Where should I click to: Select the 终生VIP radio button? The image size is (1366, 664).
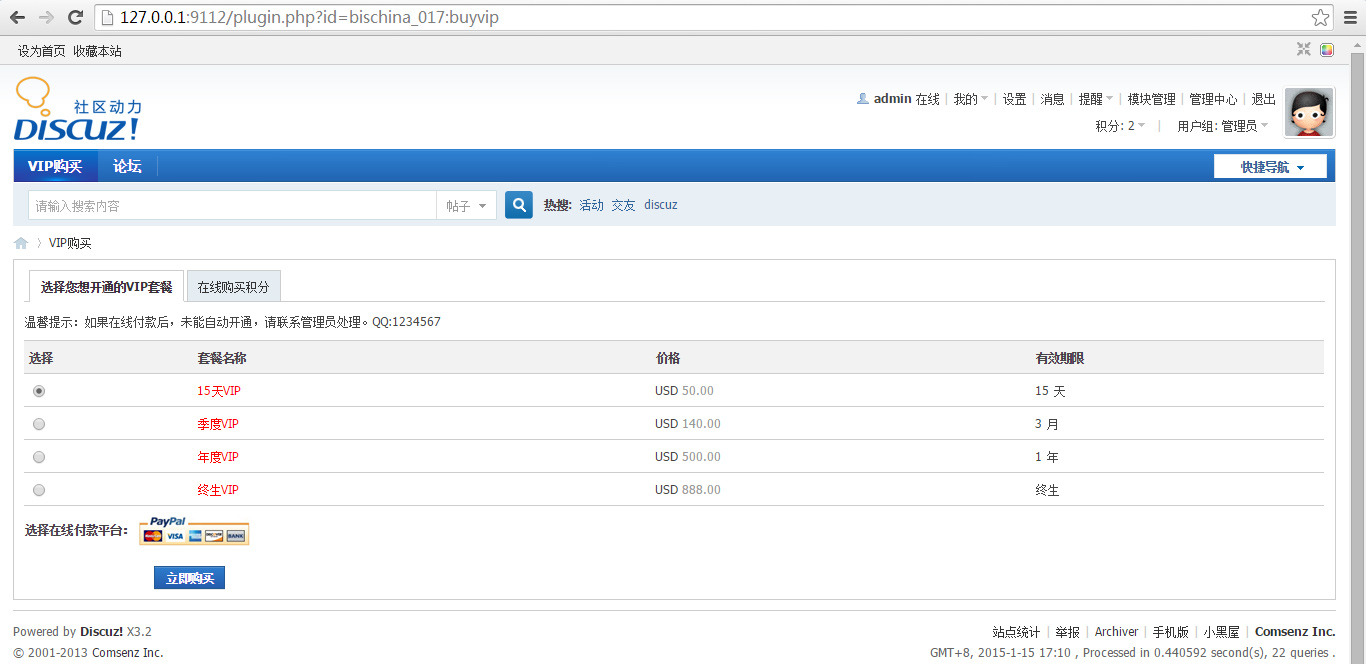click(39, 490)
